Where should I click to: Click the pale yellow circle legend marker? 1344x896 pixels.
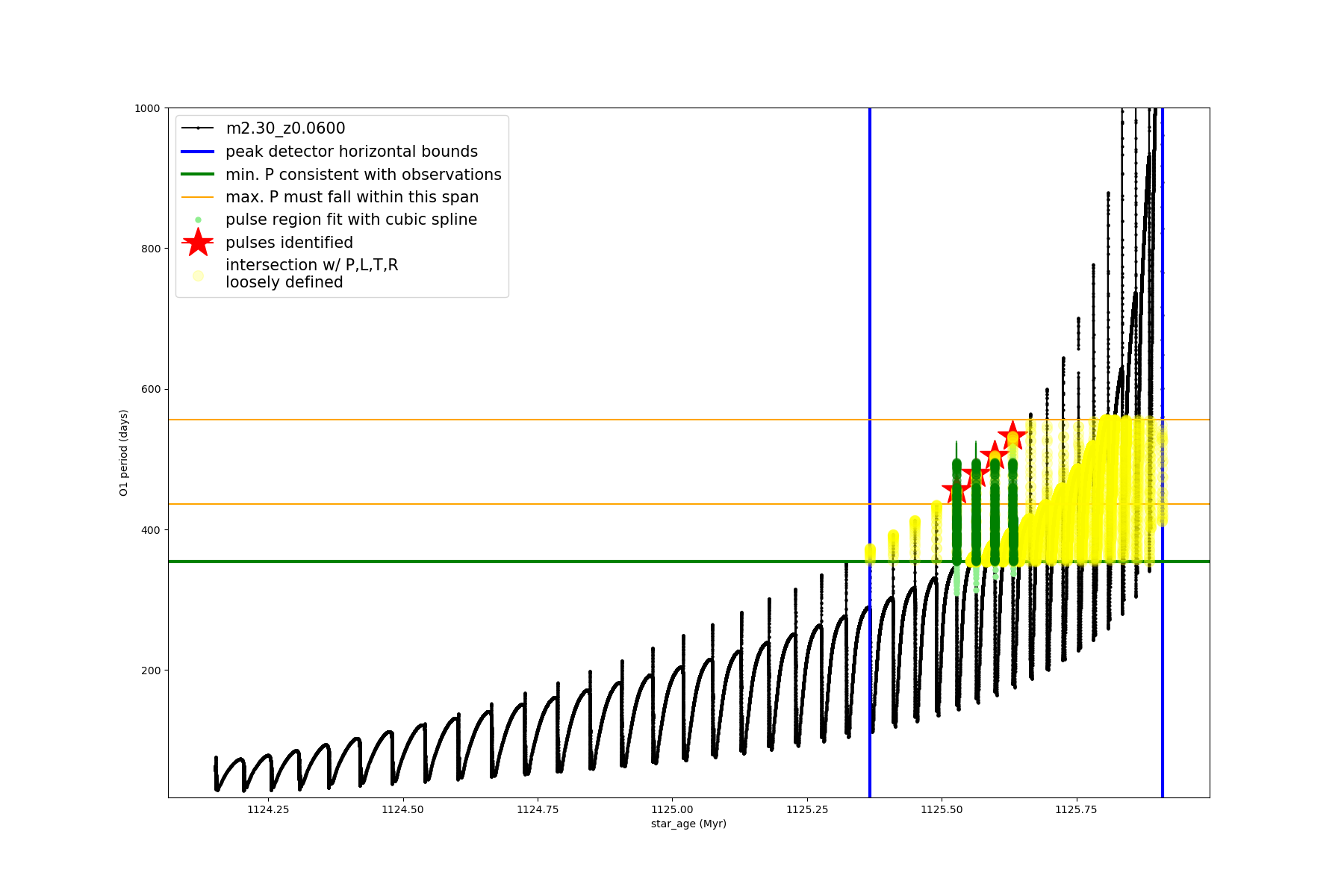click(198, 276)
